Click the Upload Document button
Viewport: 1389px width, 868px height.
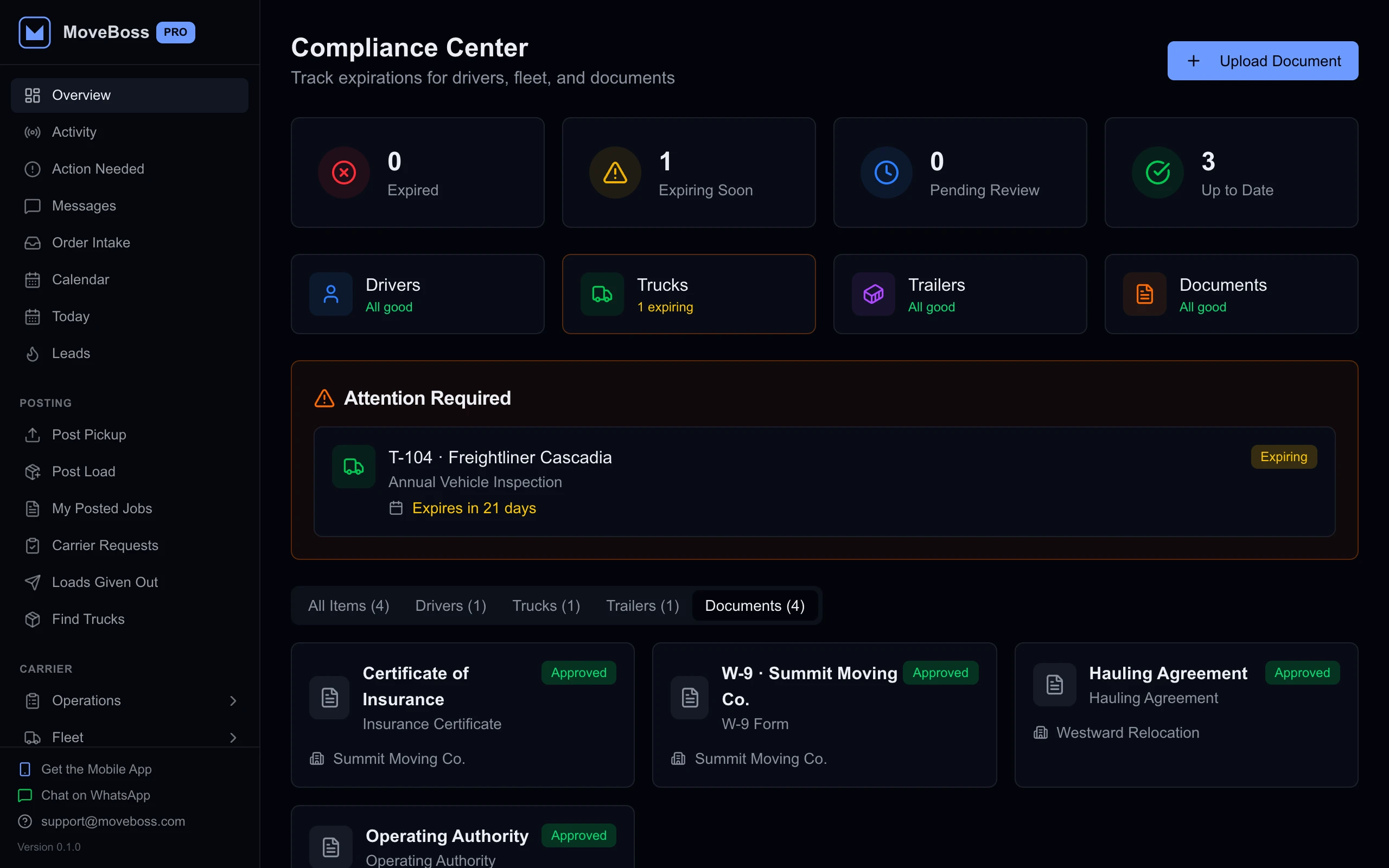[x=1262, y=61]
